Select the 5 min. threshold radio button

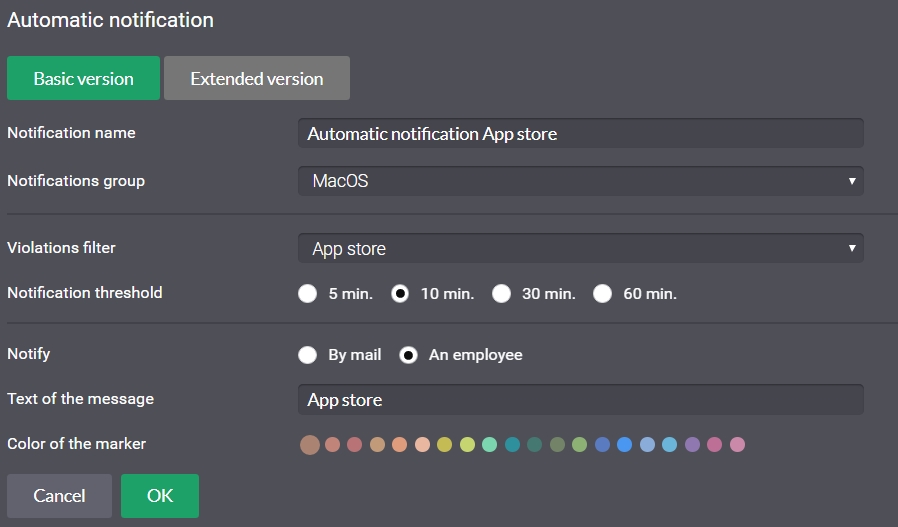308,293
